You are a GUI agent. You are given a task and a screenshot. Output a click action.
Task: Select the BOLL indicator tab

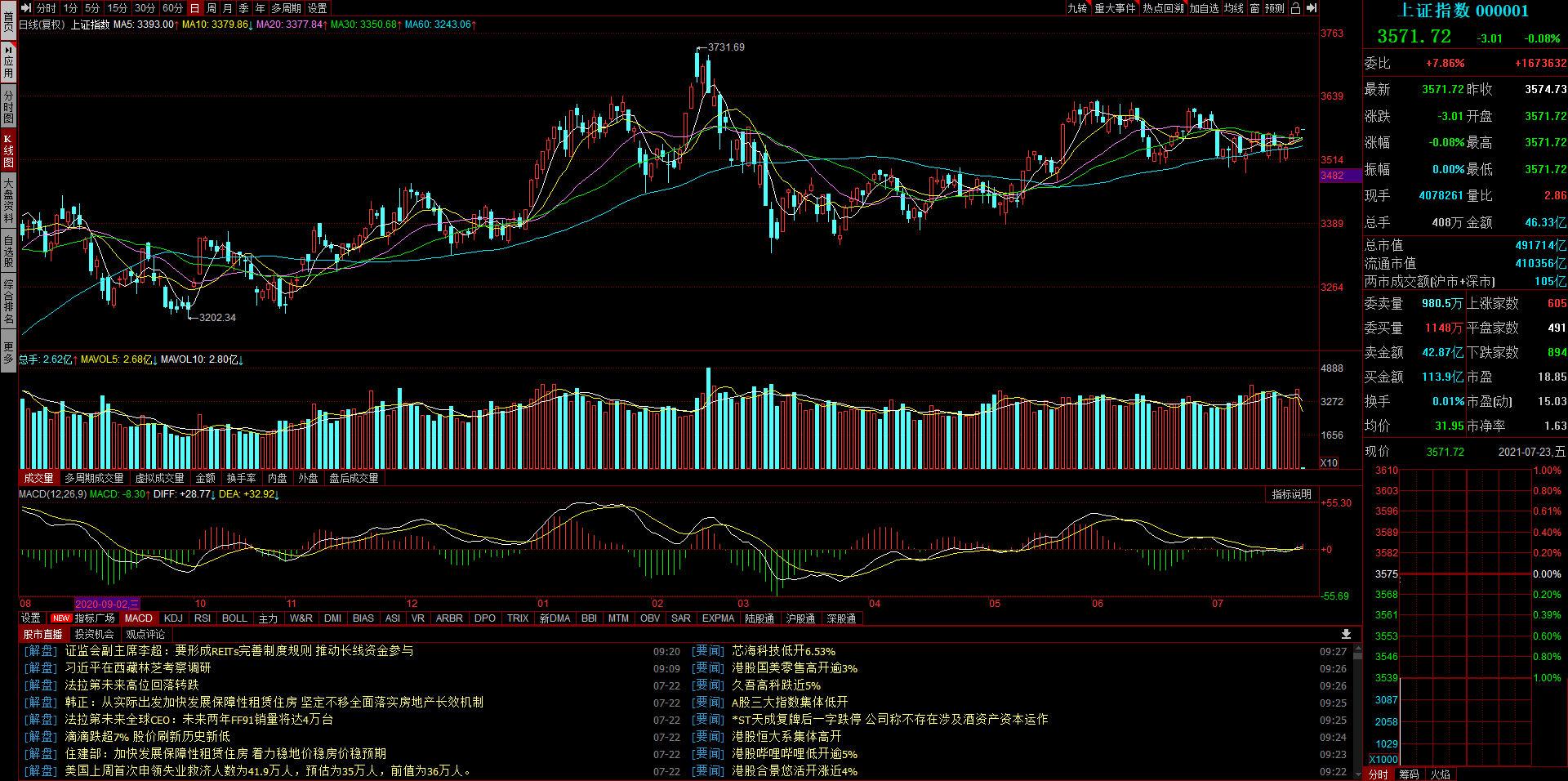(x=234, y=618)
